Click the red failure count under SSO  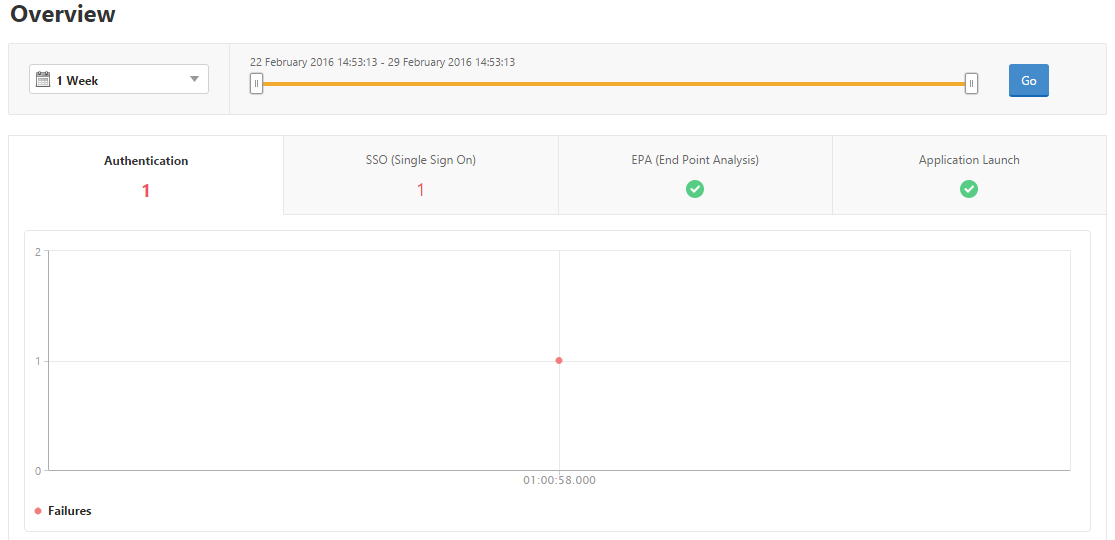tap(420, 190)
